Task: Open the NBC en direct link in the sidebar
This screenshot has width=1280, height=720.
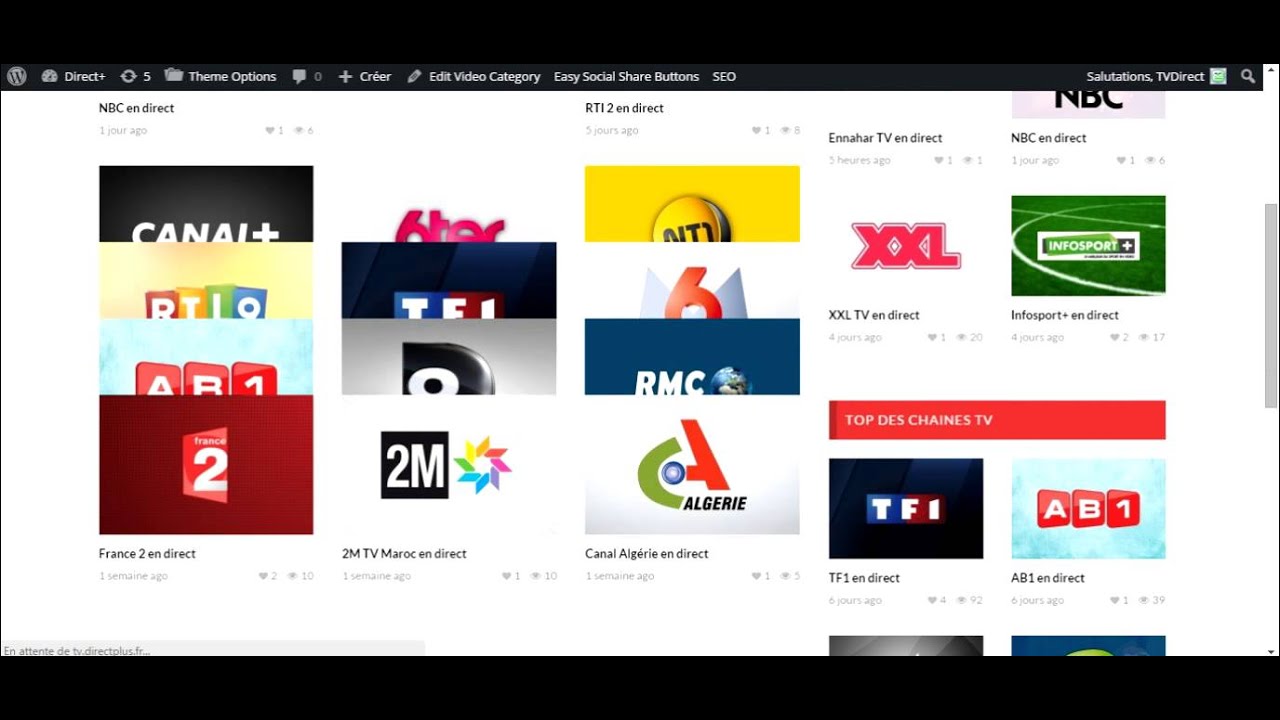Action: 1048,138
